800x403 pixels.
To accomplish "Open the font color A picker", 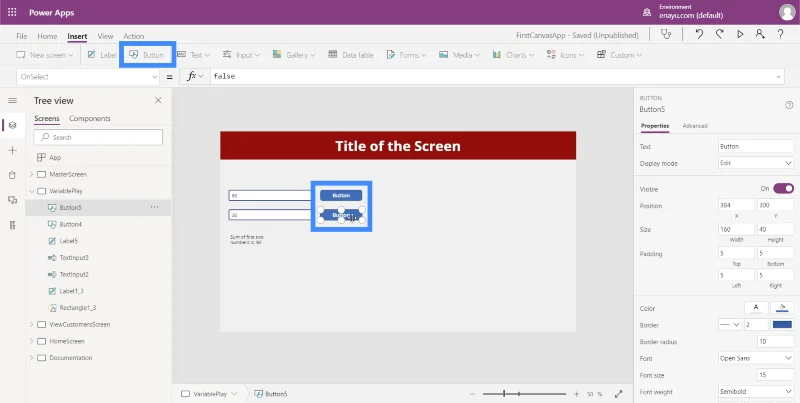I will pyautogui.click(x=756, y=308).
